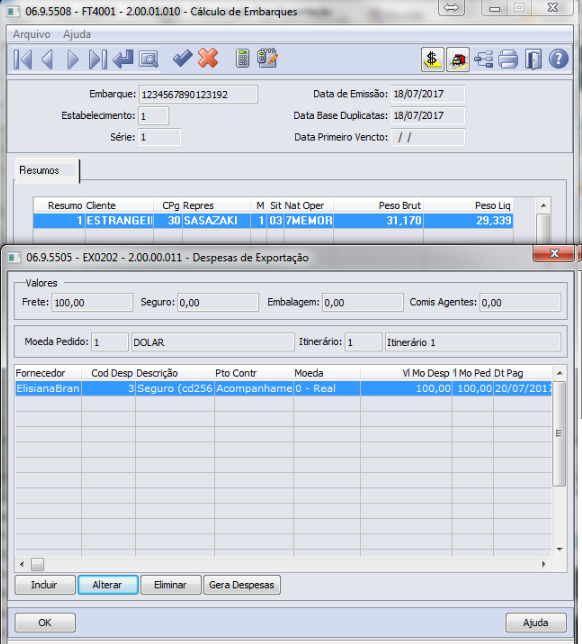582x644 pixels.
Task: Click the Estabelecimento field
Action: [153, 116]
